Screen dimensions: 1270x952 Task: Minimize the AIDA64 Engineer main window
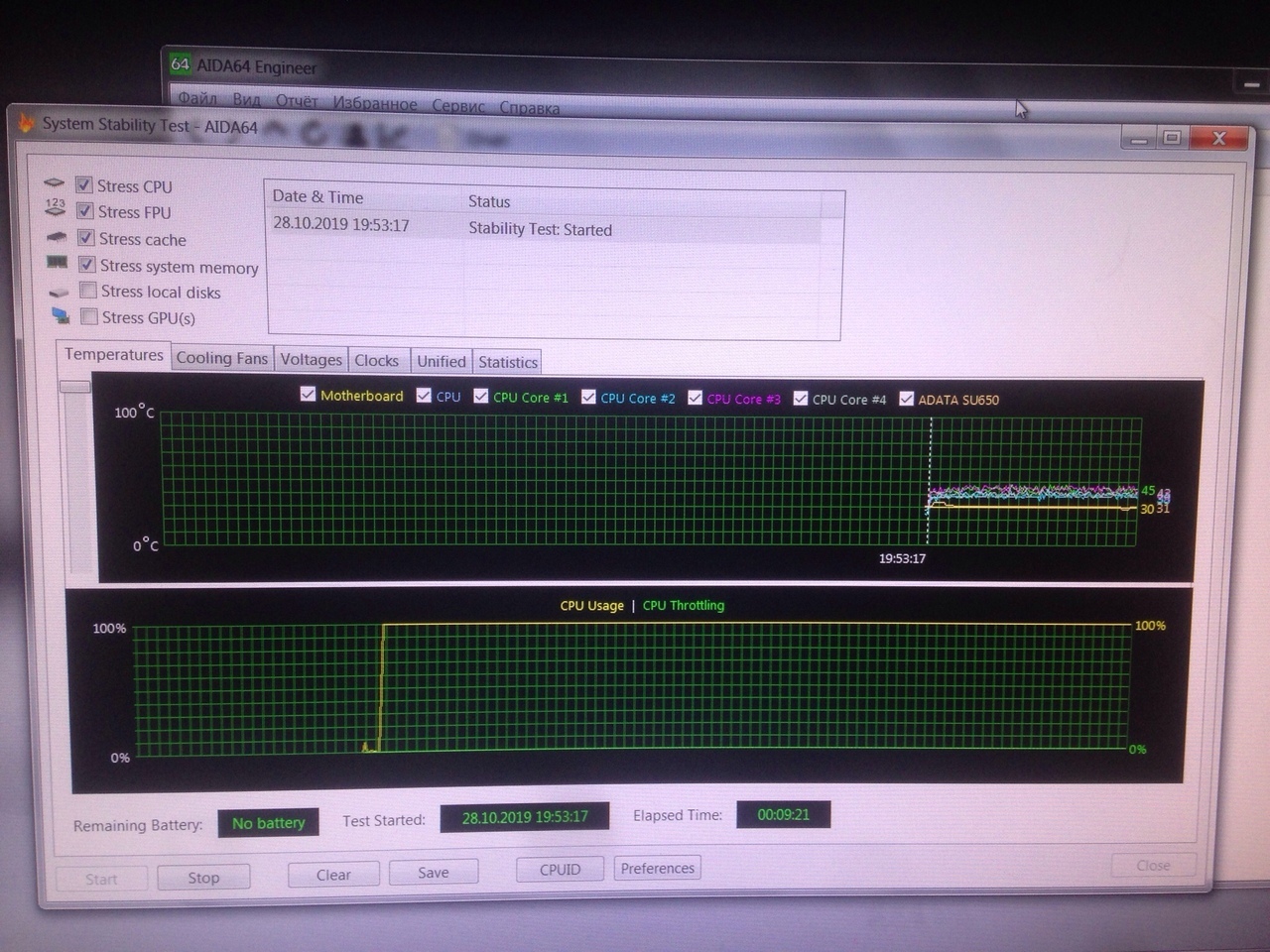1251,83
